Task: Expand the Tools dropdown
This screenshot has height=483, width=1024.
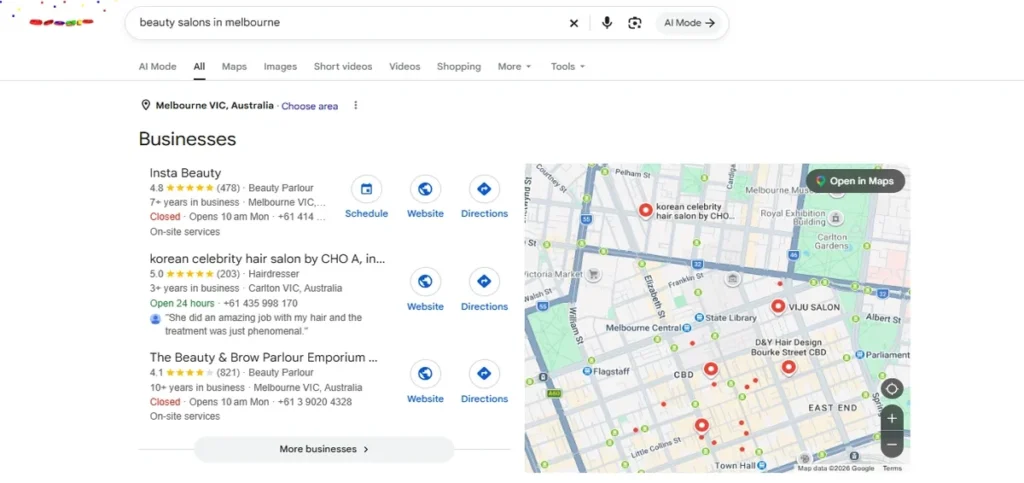Action: 568,67
